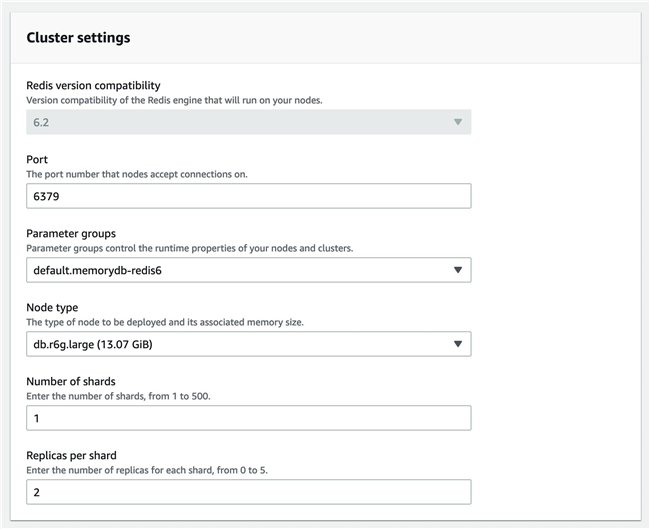Click into the Number of shards field

point(248,418)
